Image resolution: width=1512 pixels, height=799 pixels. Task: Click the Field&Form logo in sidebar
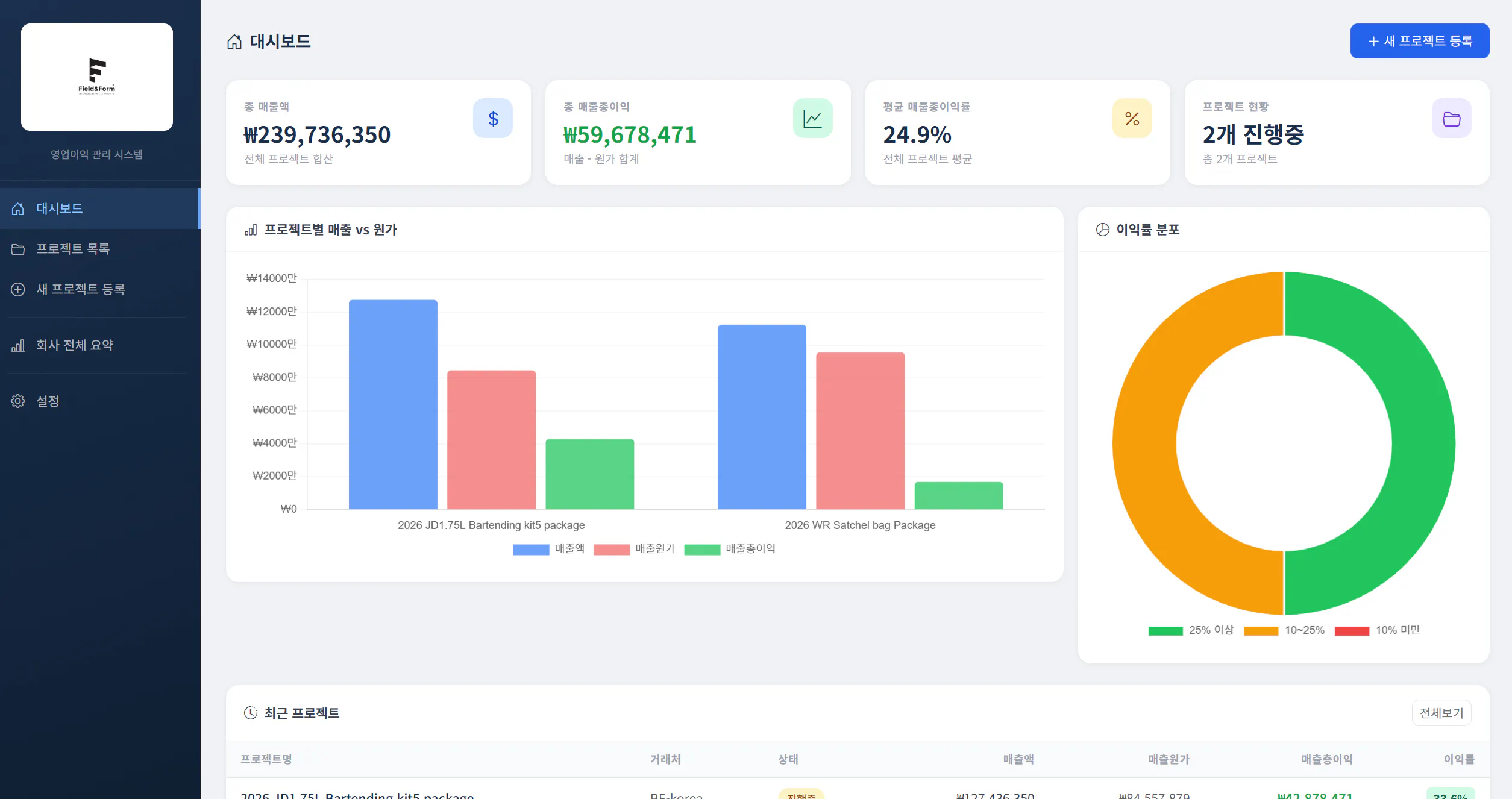(x=97, y=77)
